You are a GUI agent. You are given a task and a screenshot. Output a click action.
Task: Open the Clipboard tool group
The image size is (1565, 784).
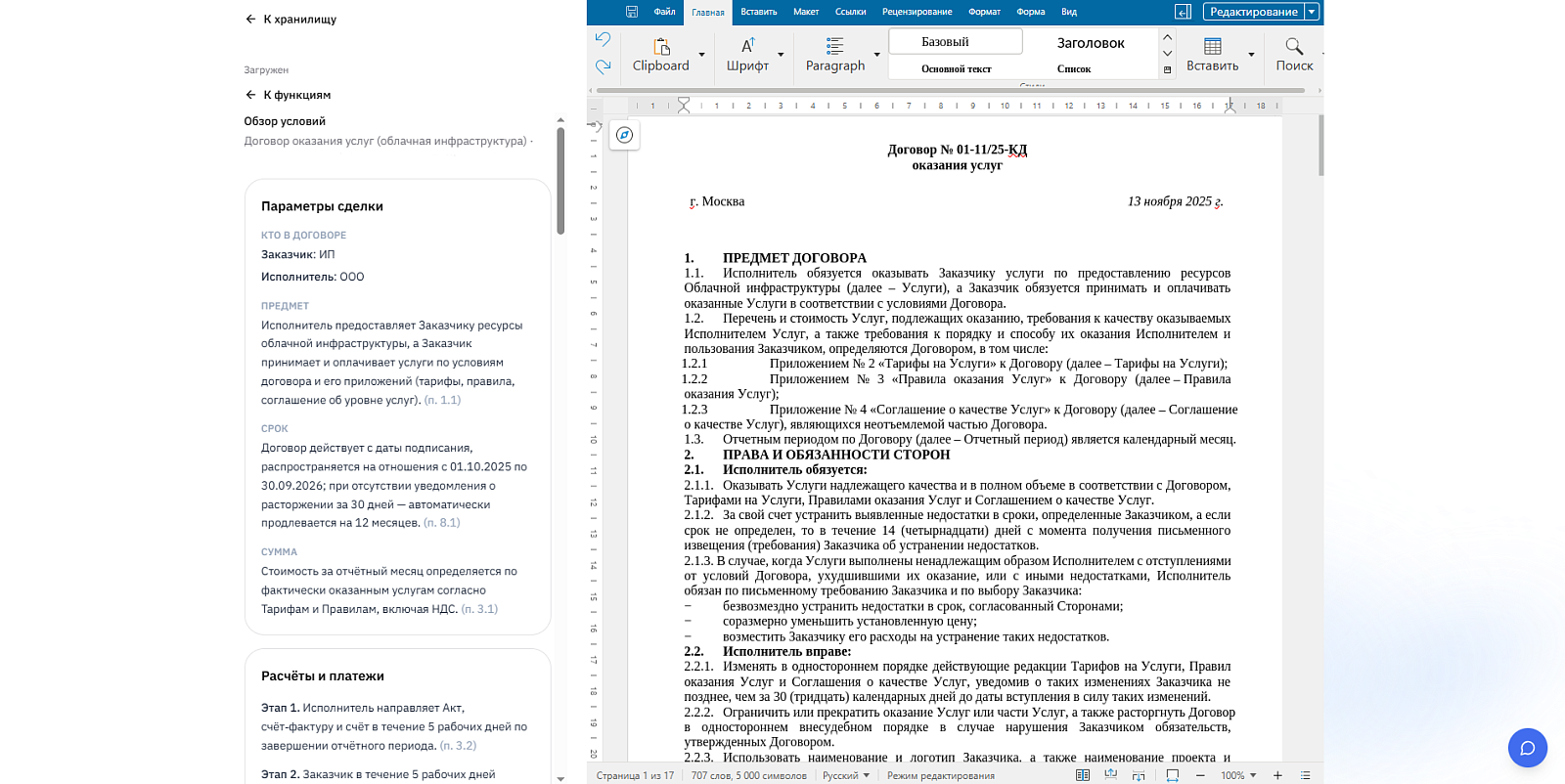(661, 55)
